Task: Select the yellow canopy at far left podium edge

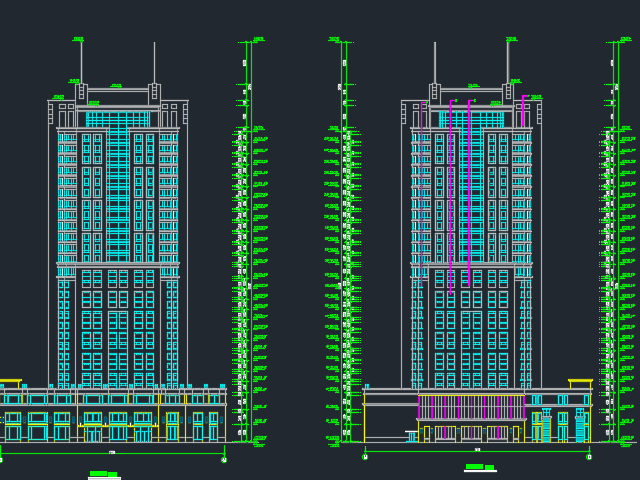Action: pos(9,382)
